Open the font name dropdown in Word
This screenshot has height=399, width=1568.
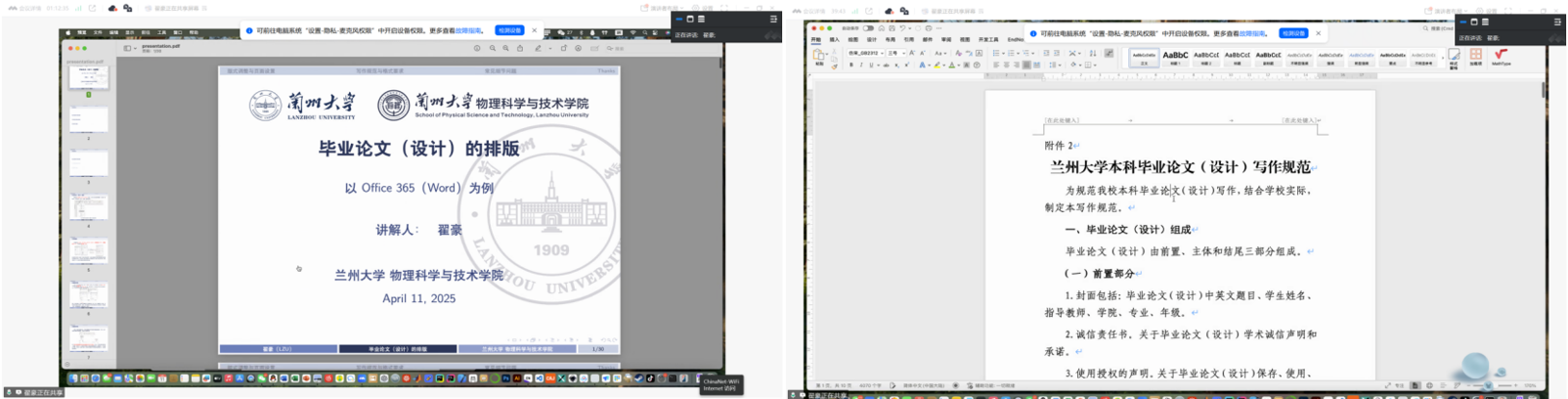point(865,53)
